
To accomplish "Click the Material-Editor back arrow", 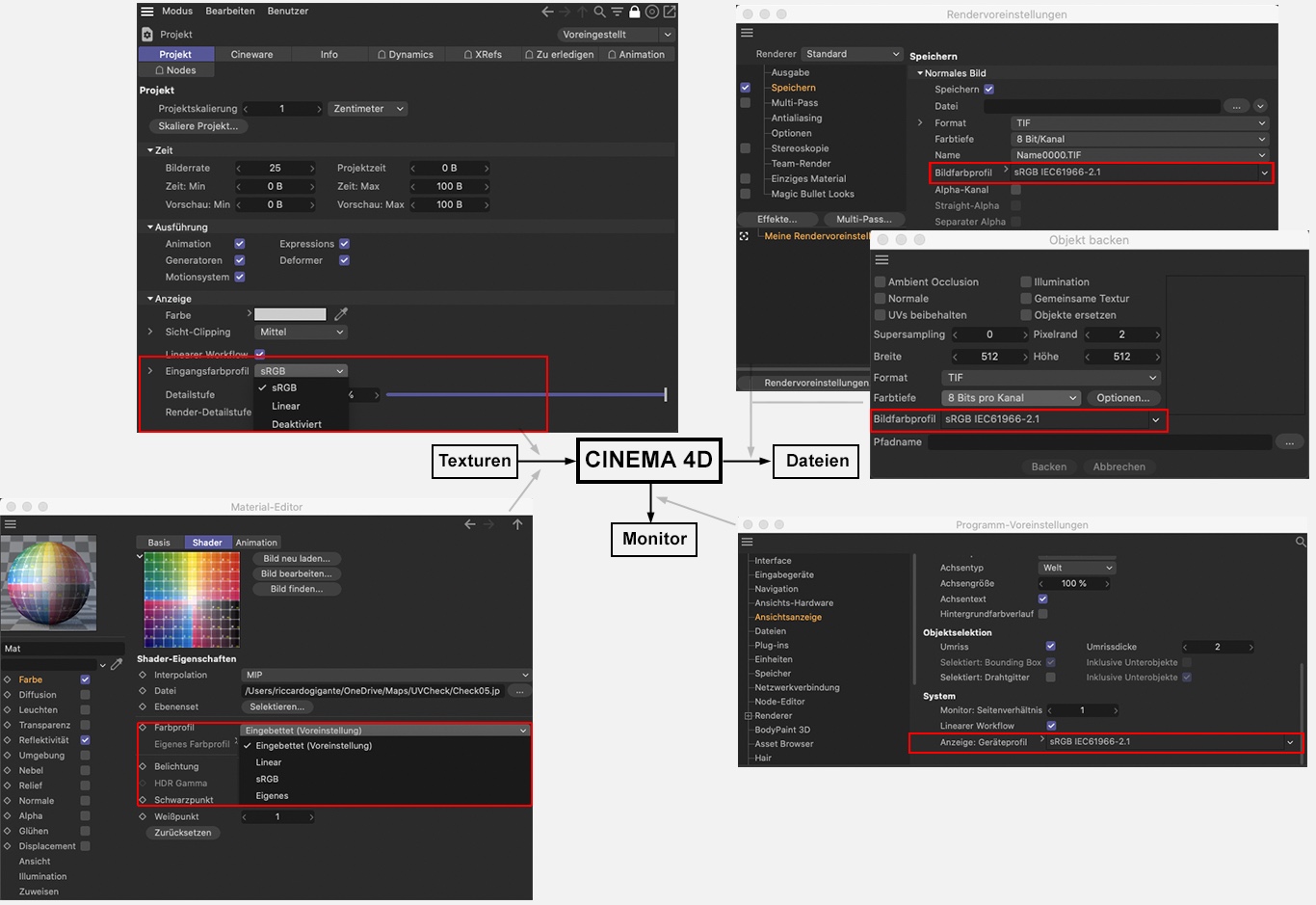I will [x=470, y=524].
